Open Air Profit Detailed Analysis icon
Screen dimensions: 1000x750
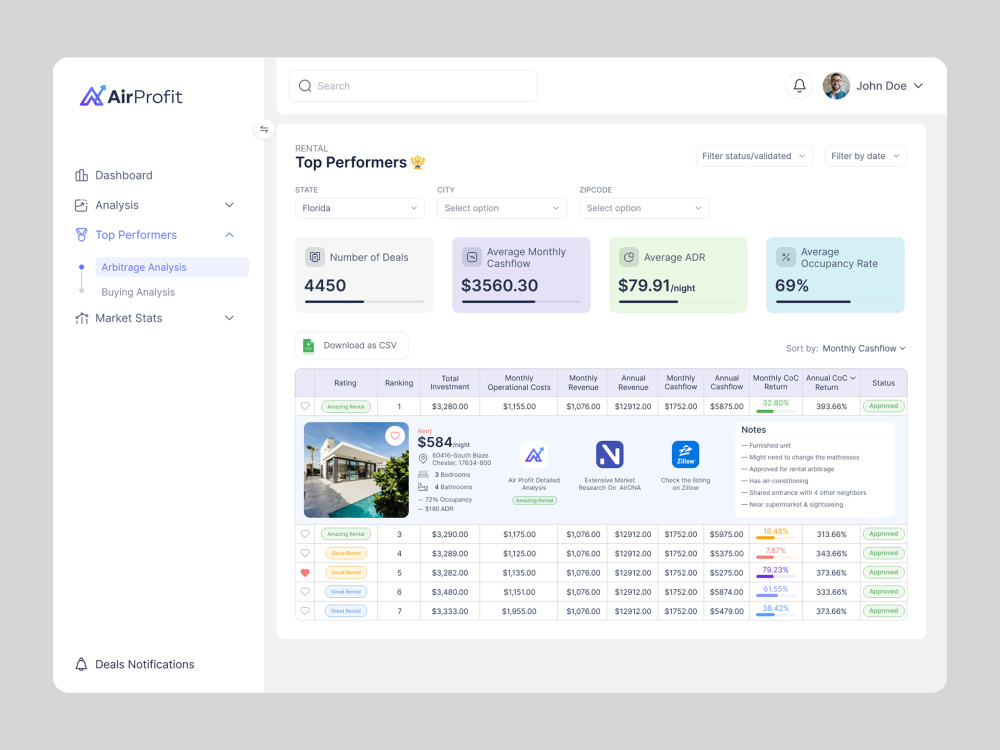click(x=534, y=454)
